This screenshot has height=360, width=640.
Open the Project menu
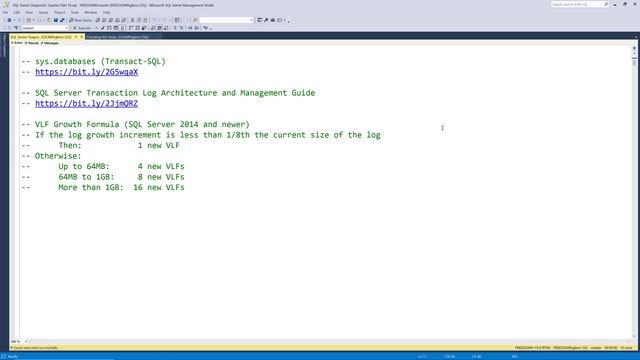tap(60, 12)
